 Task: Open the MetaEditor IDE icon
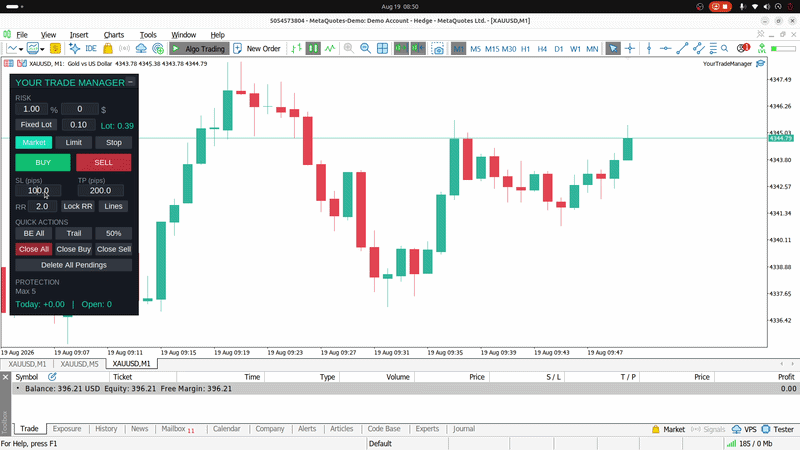coord(91,48)
